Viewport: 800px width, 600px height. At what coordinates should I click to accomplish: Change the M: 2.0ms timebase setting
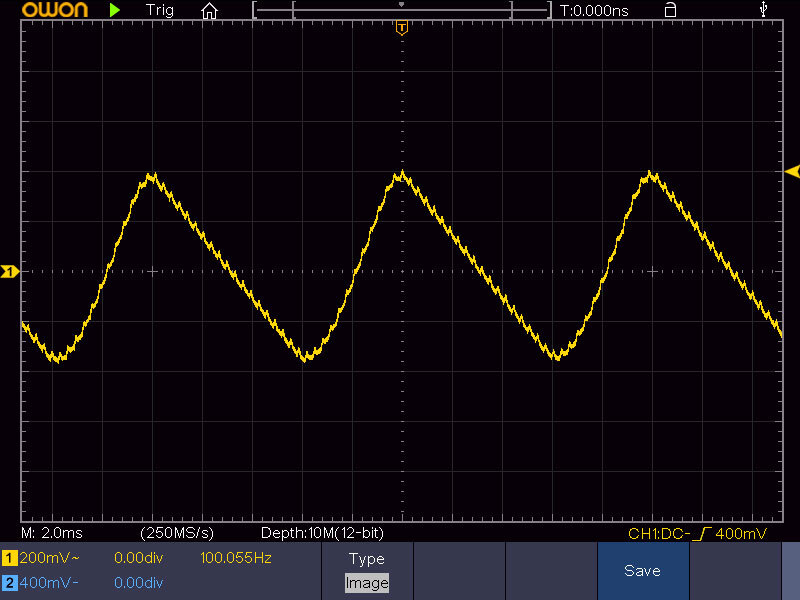52,533
